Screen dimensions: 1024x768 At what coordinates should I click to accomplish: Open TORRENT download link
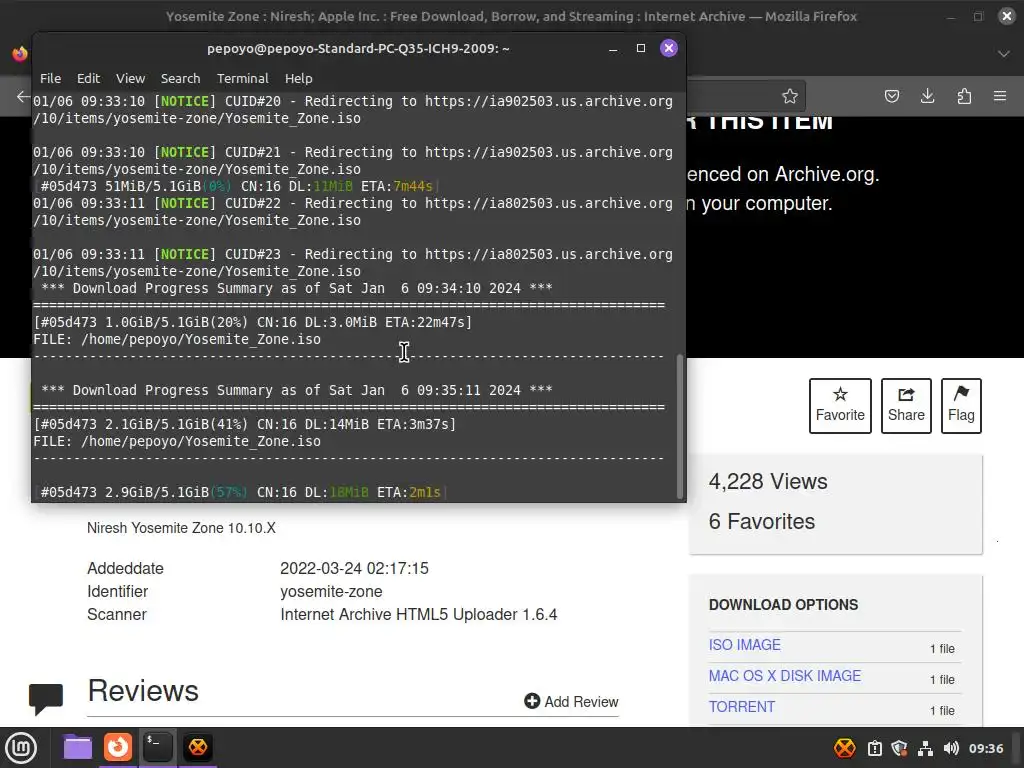pos(742,707)
